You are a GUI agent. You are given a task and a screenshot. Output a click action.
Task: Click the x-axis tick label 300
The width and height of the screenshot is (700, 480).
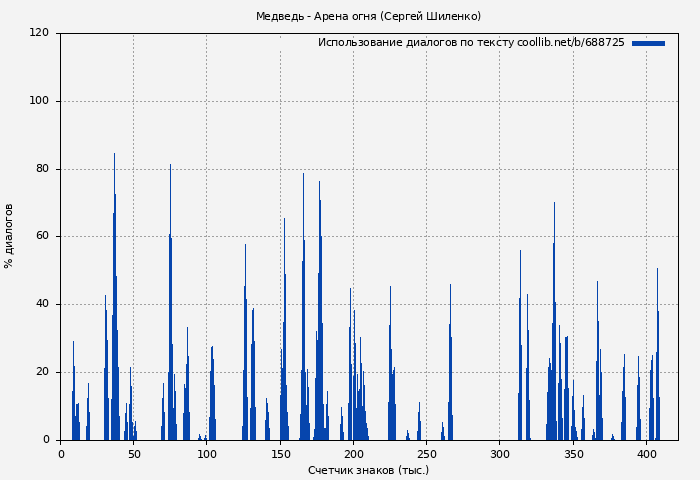500,454
